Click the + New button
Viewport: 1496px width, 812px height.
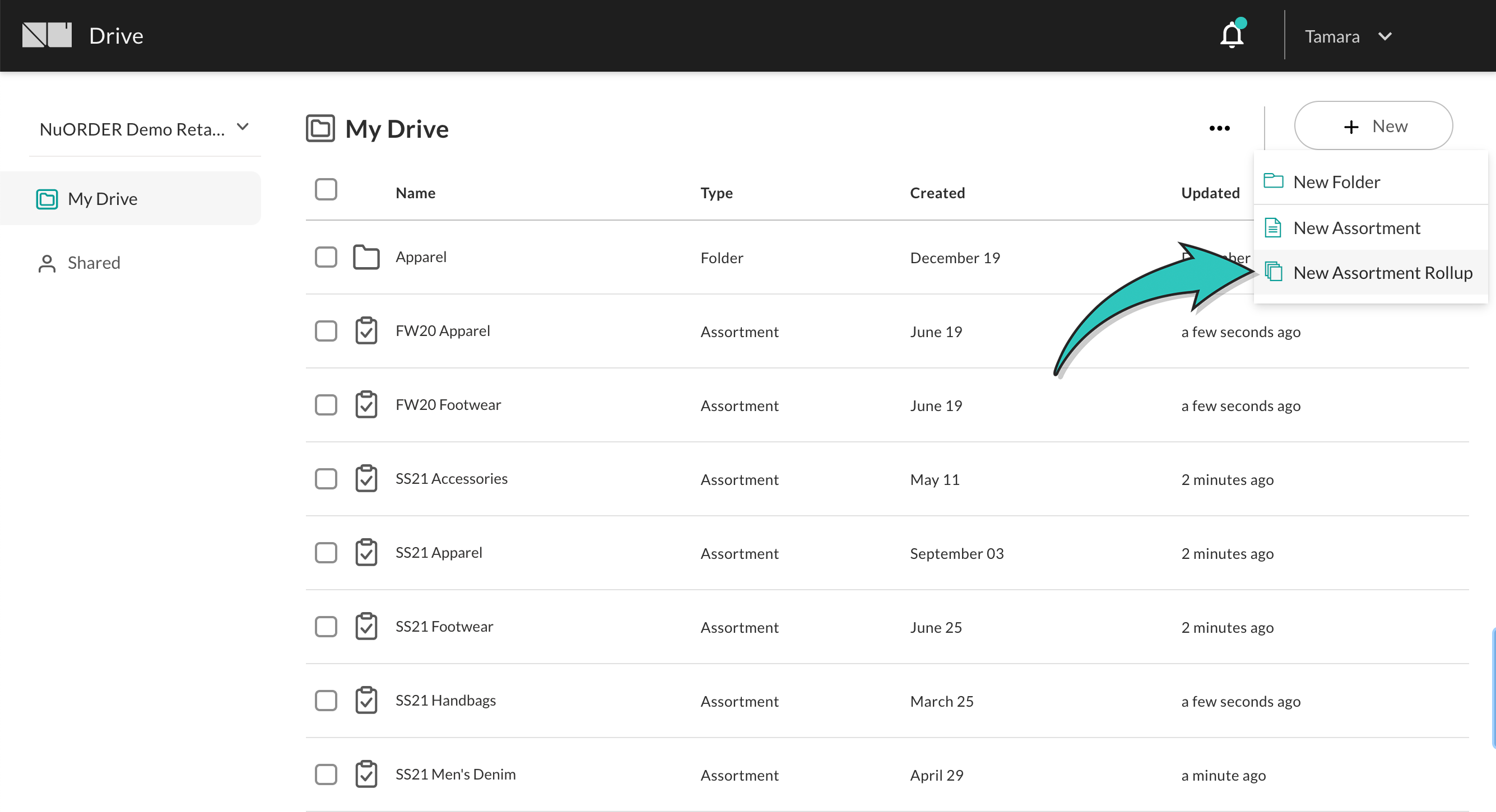1373,126
